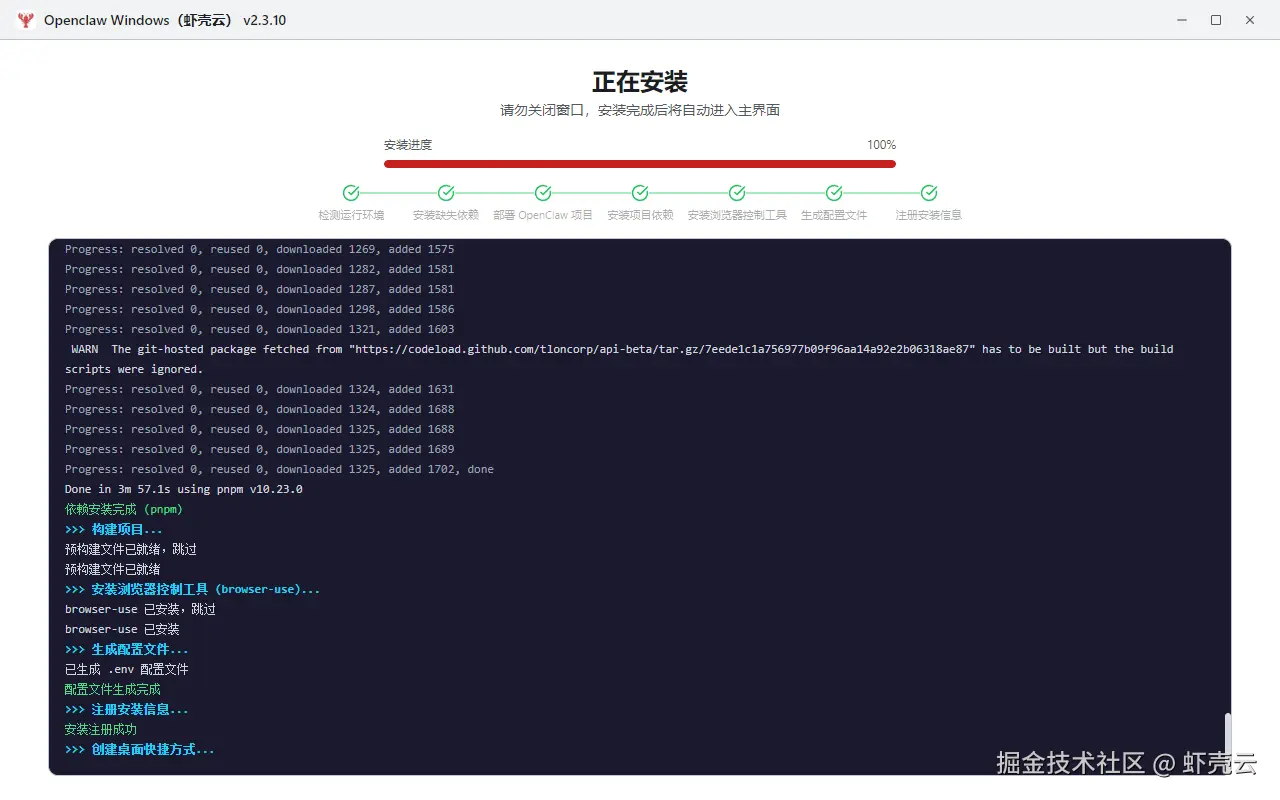This screenshot has height=800, width=1280.
Task: Close the Openclaw installer window
Action: point(1250,20)
